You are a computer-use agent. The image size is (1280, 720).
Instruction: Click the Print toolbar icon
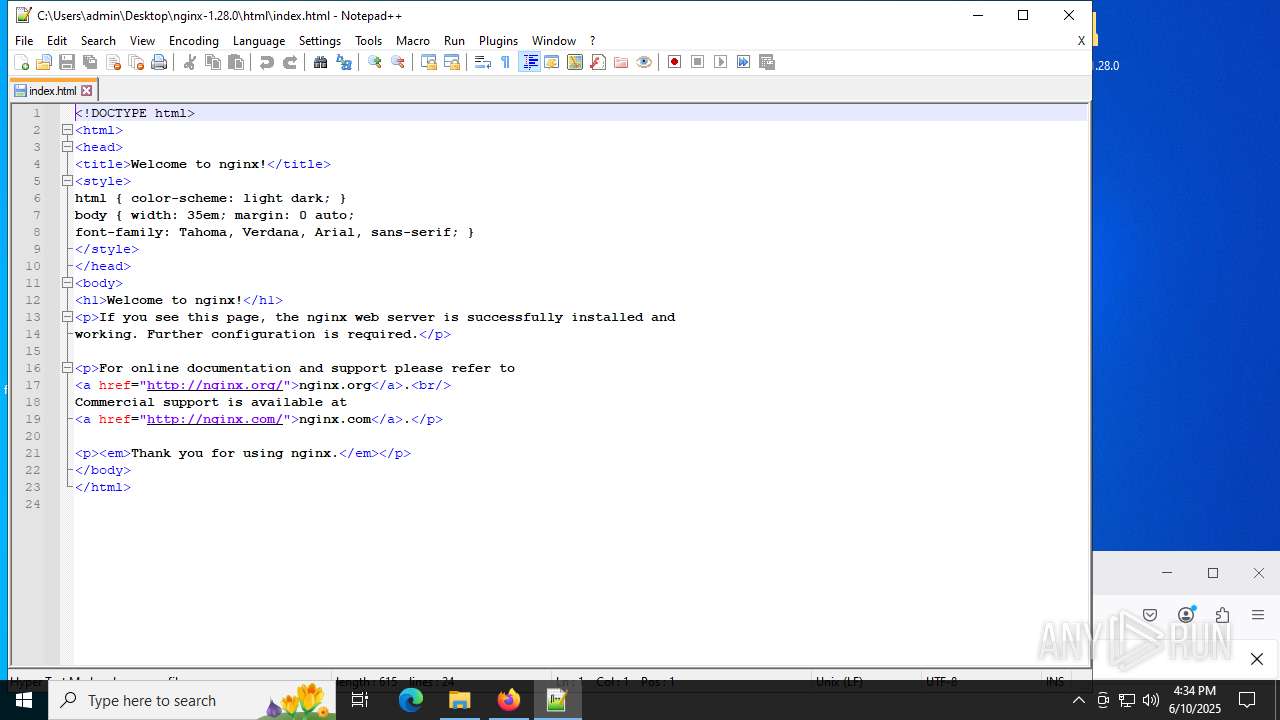pyautogui.click(x=159, y=62)
